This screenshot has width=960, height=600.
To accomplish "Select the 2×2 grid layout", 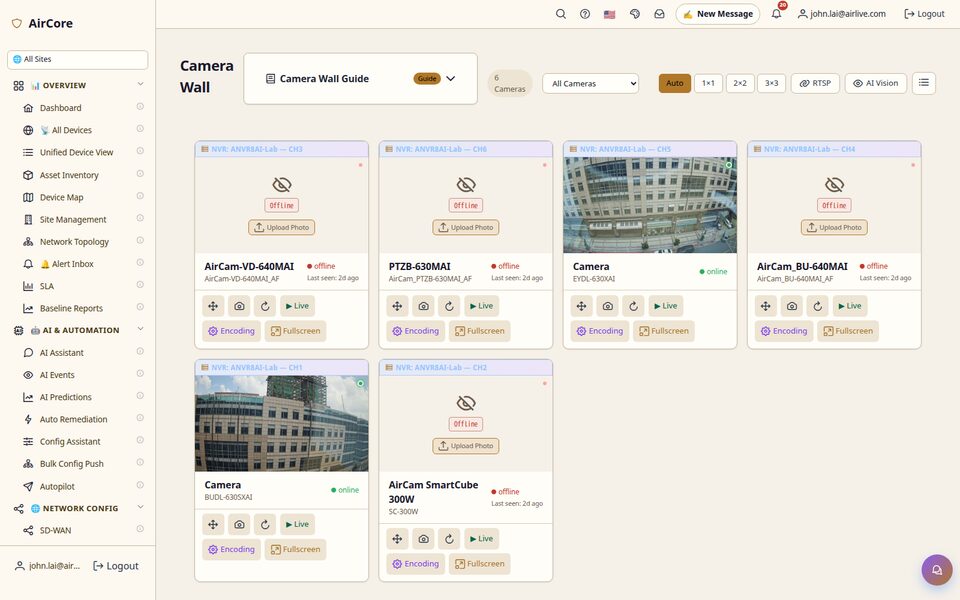I will coord(740,83).
